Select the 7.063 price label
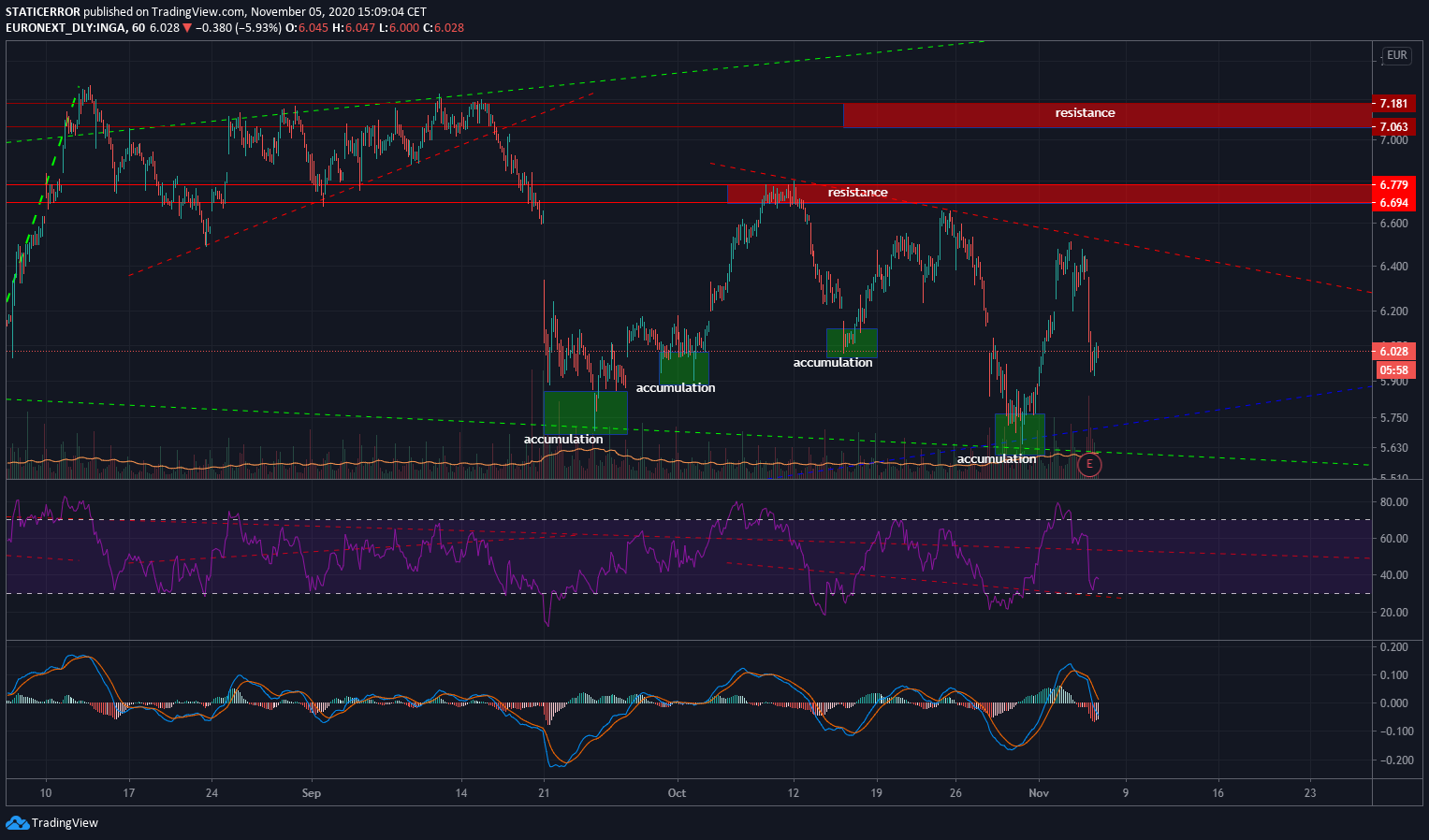The image size is (1429, 840). pyautogui.click(x=1393, y=127)
